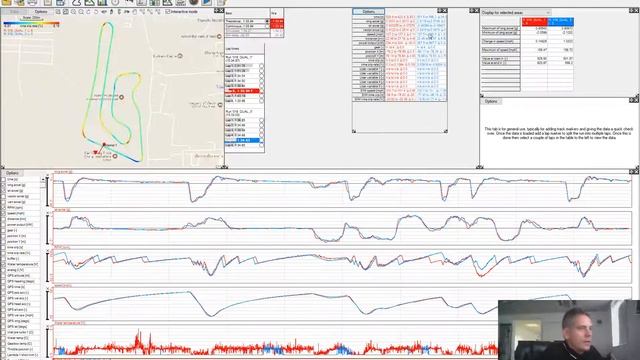640x360 pixels.
Task: Click the RPM chart vertical axis slider
Action: [x=47, y=267]
